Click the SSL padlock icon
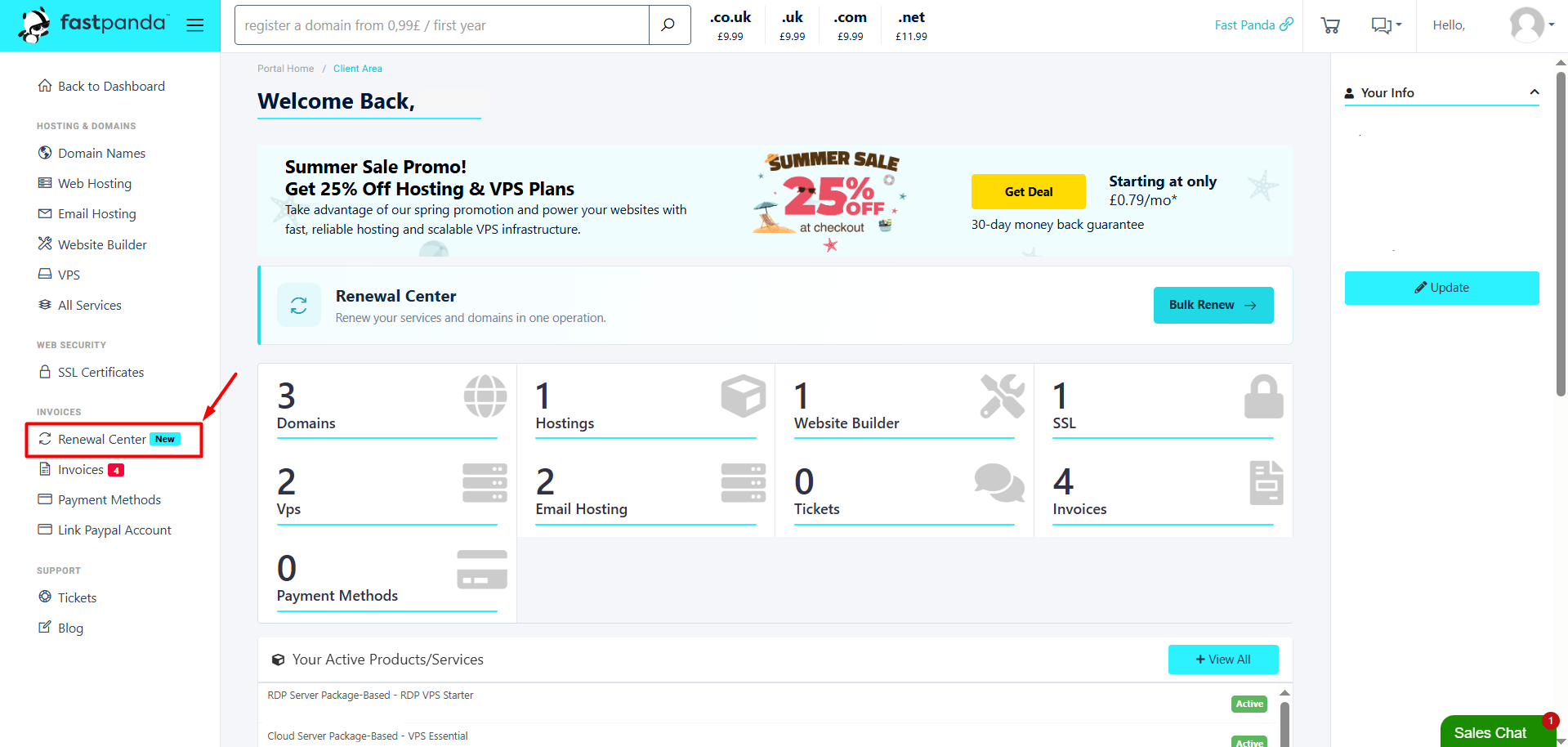The image size is (1568, 747). 1263,396
